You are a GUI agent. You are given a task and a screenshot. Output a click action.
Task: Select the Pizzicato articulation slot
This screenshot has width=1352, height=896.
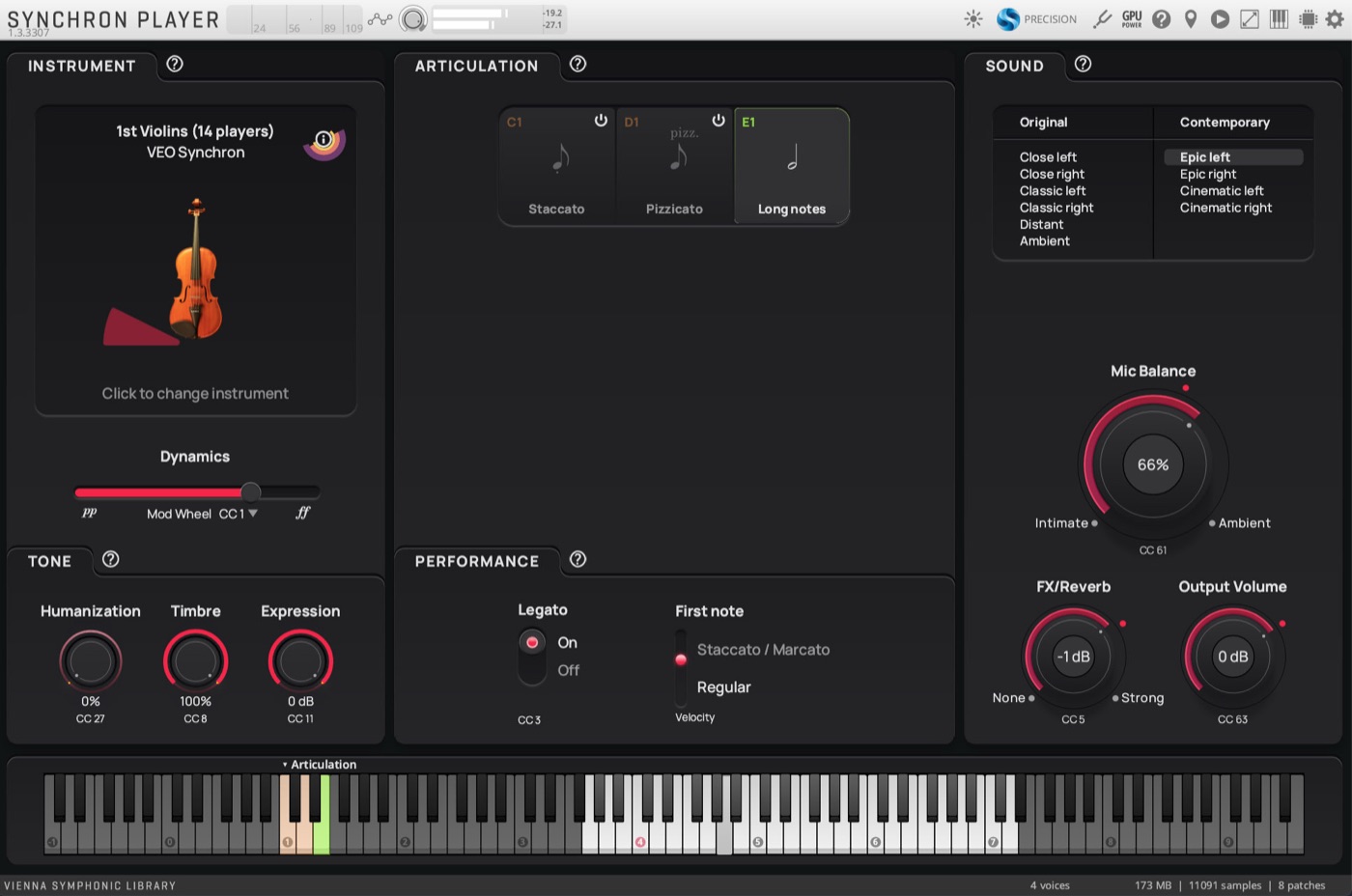point(674,166)
